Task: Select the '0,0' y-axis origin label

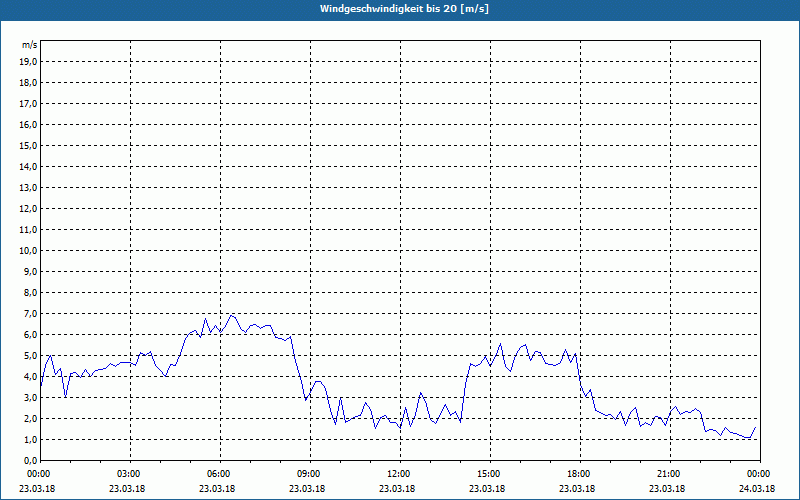Action: tap(30, 461)
